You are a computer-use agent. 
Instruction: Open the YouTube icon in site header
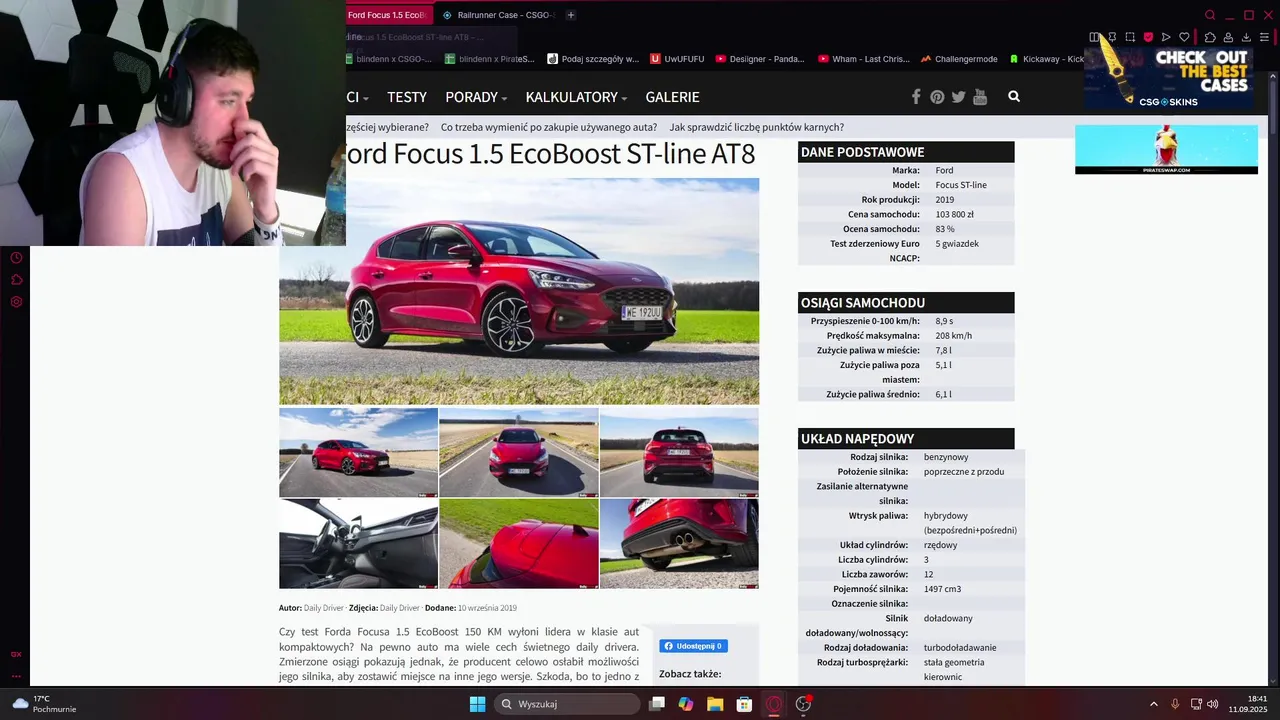980,97
